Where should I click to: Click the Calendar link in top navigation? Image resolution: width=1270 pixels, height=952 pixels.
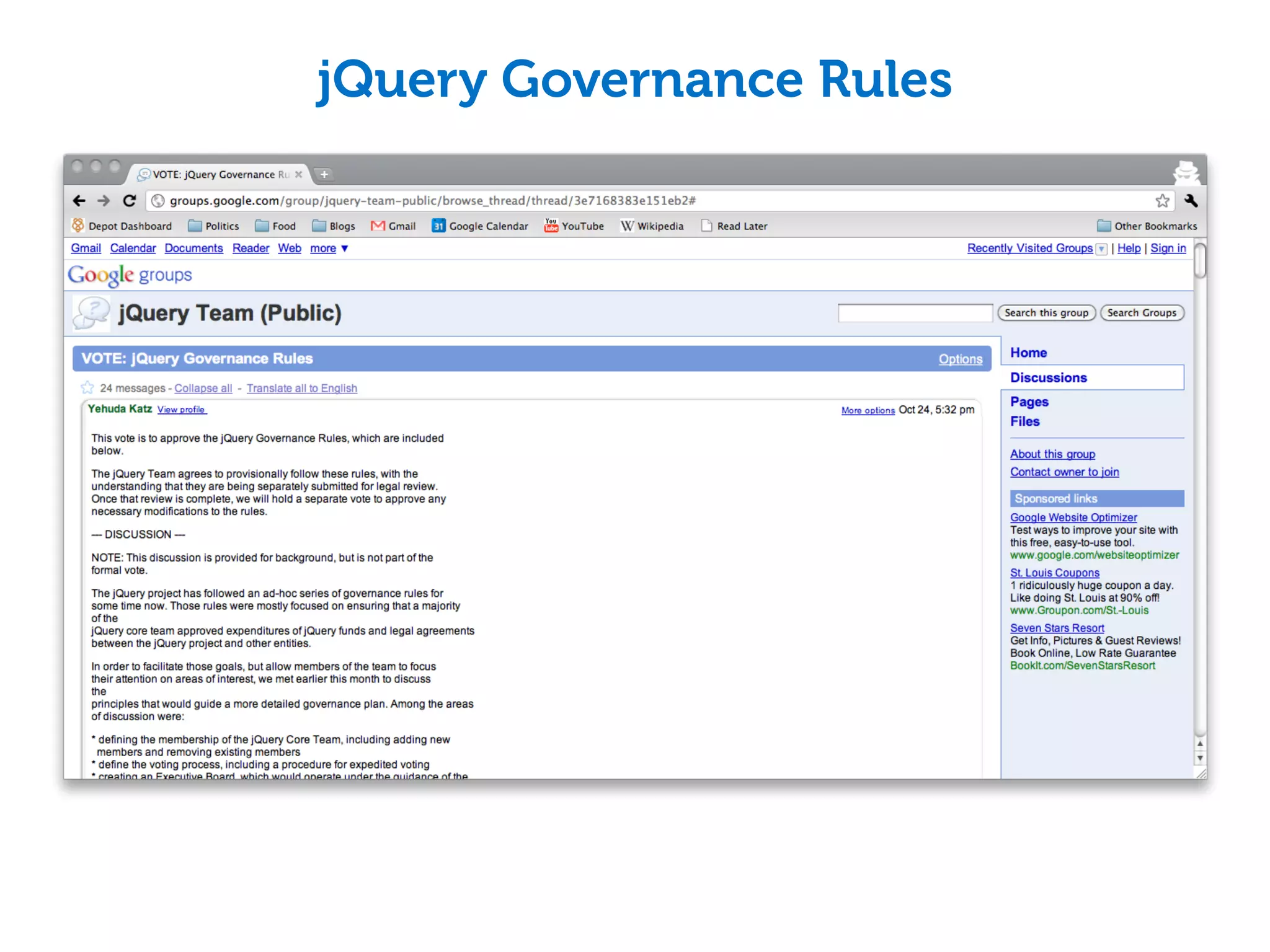click(133, 248)
